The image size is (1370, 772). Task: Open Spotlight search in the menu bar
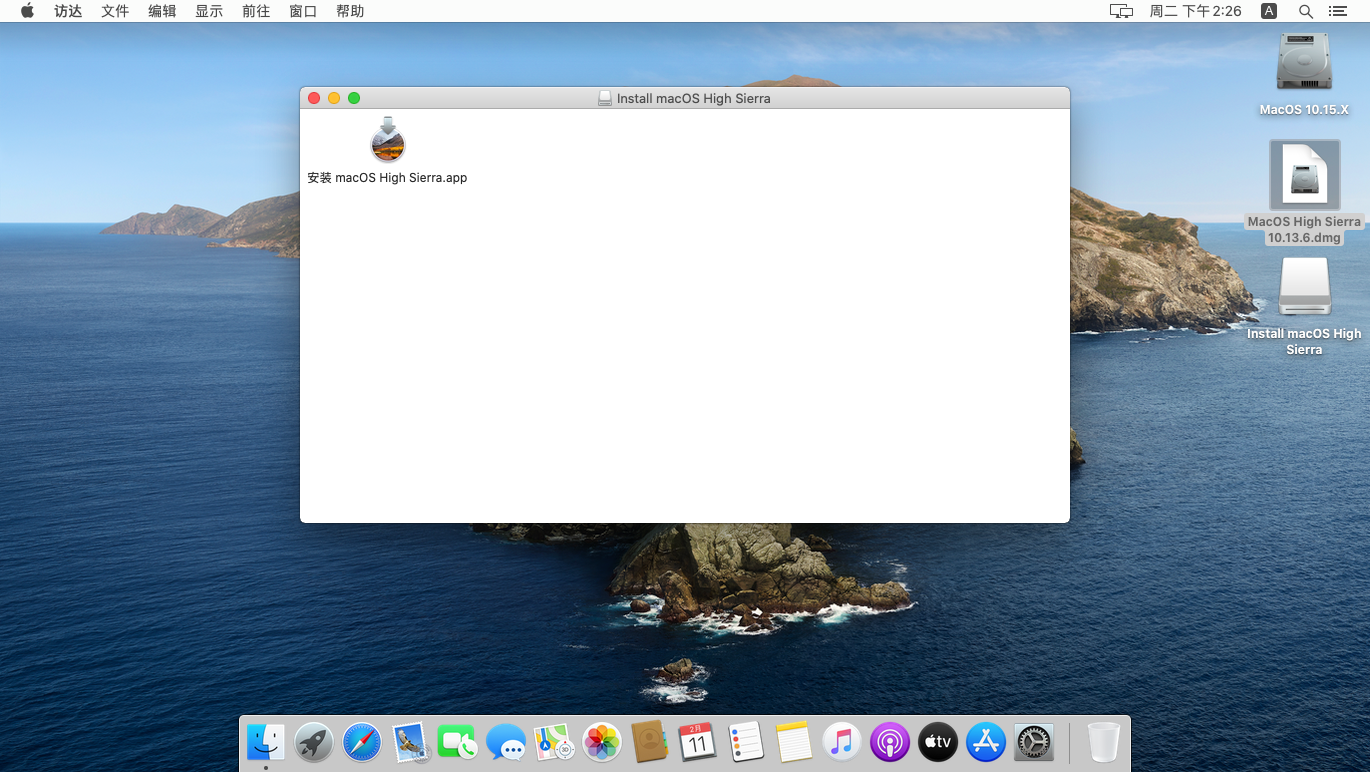1305,11
